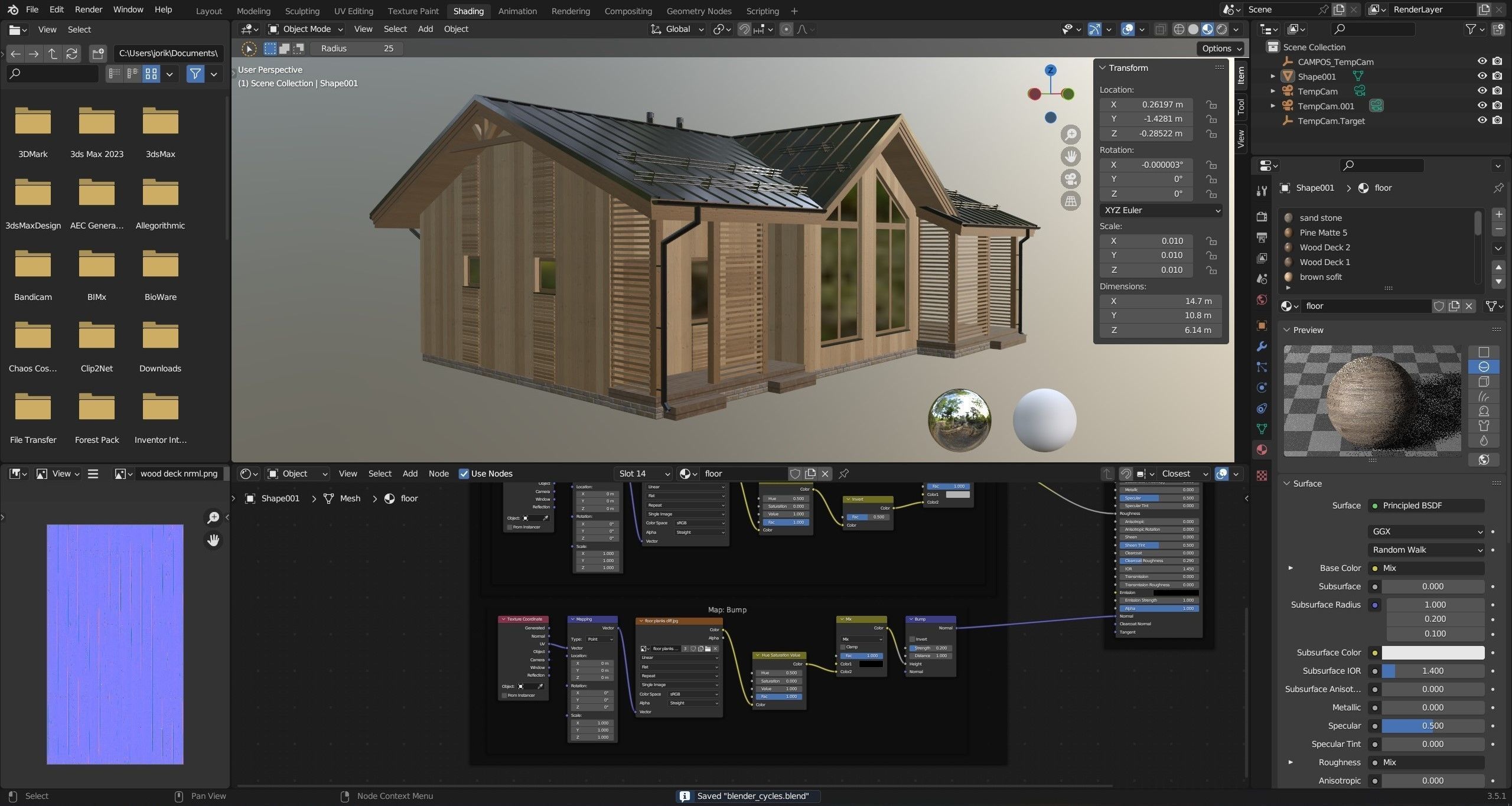
Task: Open the viewport Options dropdown
Action: pyautogui.click(x=1221, y=48)
